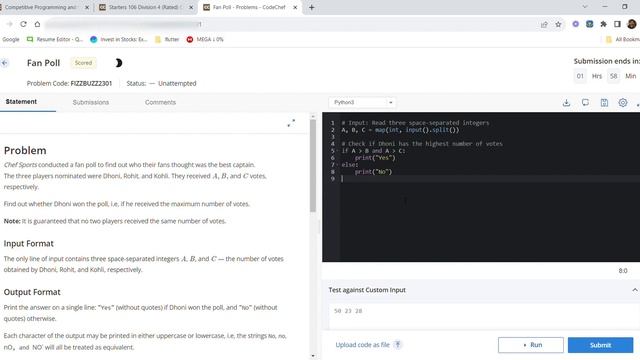Expand problem statement to fullscreen
The height and width of the screenshot is (360, 640).
[x=291, y=123]
